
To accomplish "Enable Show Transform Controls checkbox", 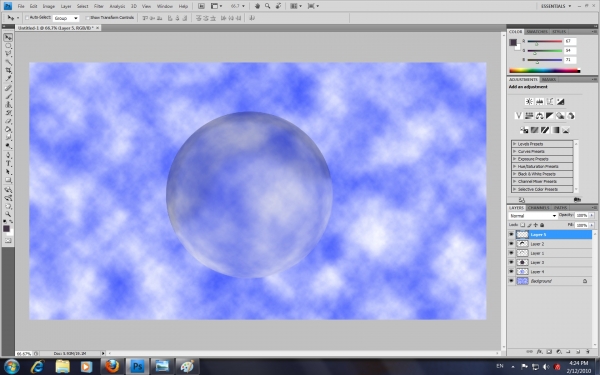I will 88,18.
